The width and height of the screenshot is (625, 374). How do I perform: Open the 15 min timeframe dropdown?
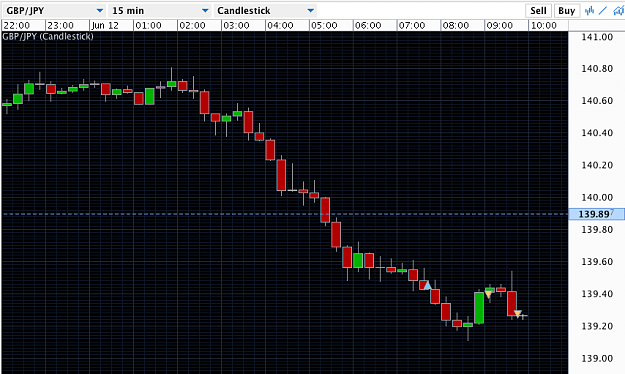click(160, 11)
